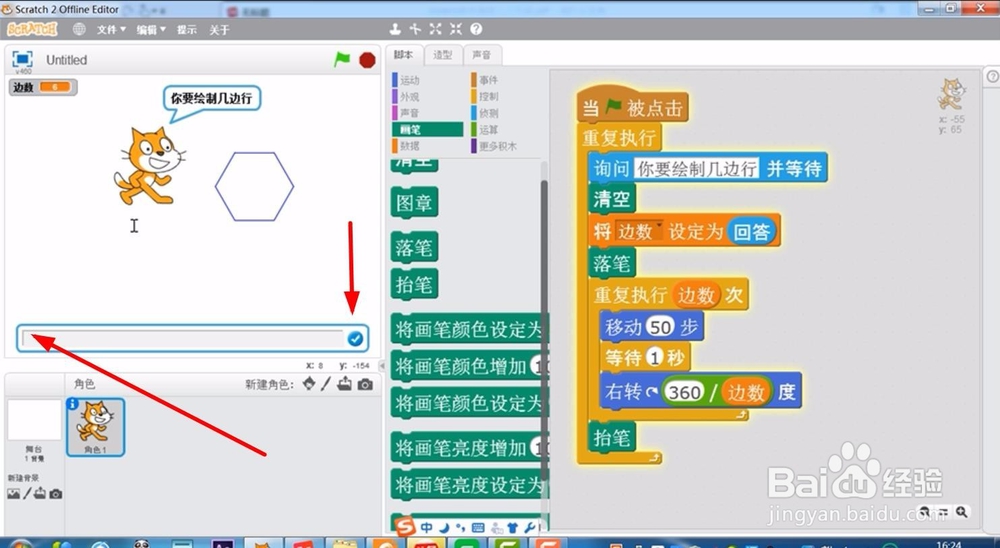The image size is (1000, 548).
Task: Click the project title Untitled
Action: [x=66, y=60]
